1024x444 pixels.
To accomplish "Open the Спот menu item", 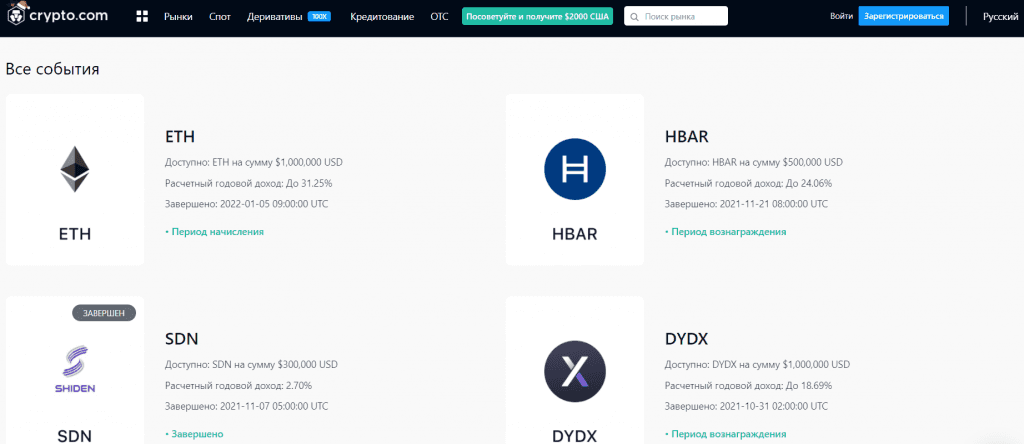I will [220, 16].
